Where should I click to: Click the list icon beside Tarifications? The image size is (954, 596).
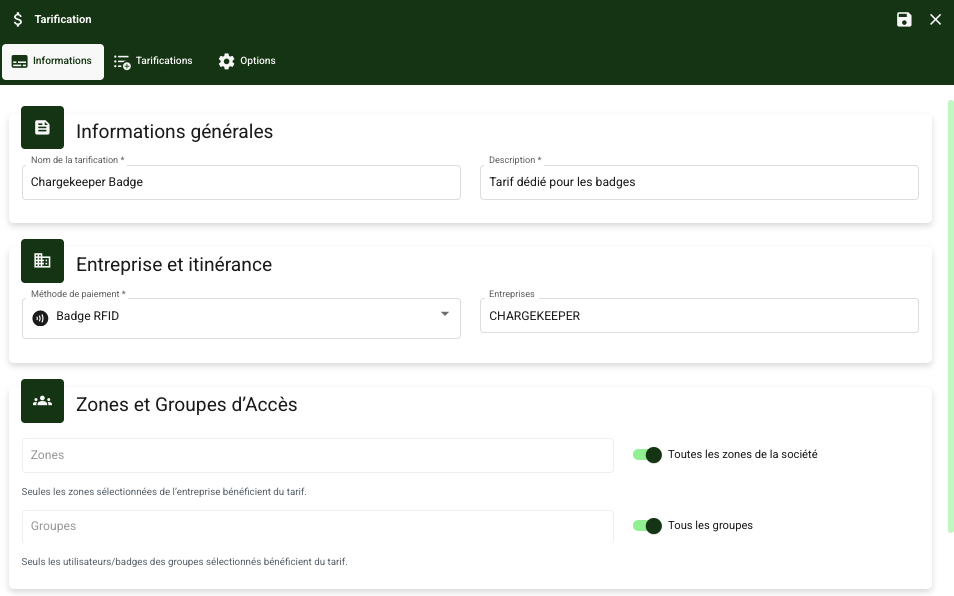(122, 62)
